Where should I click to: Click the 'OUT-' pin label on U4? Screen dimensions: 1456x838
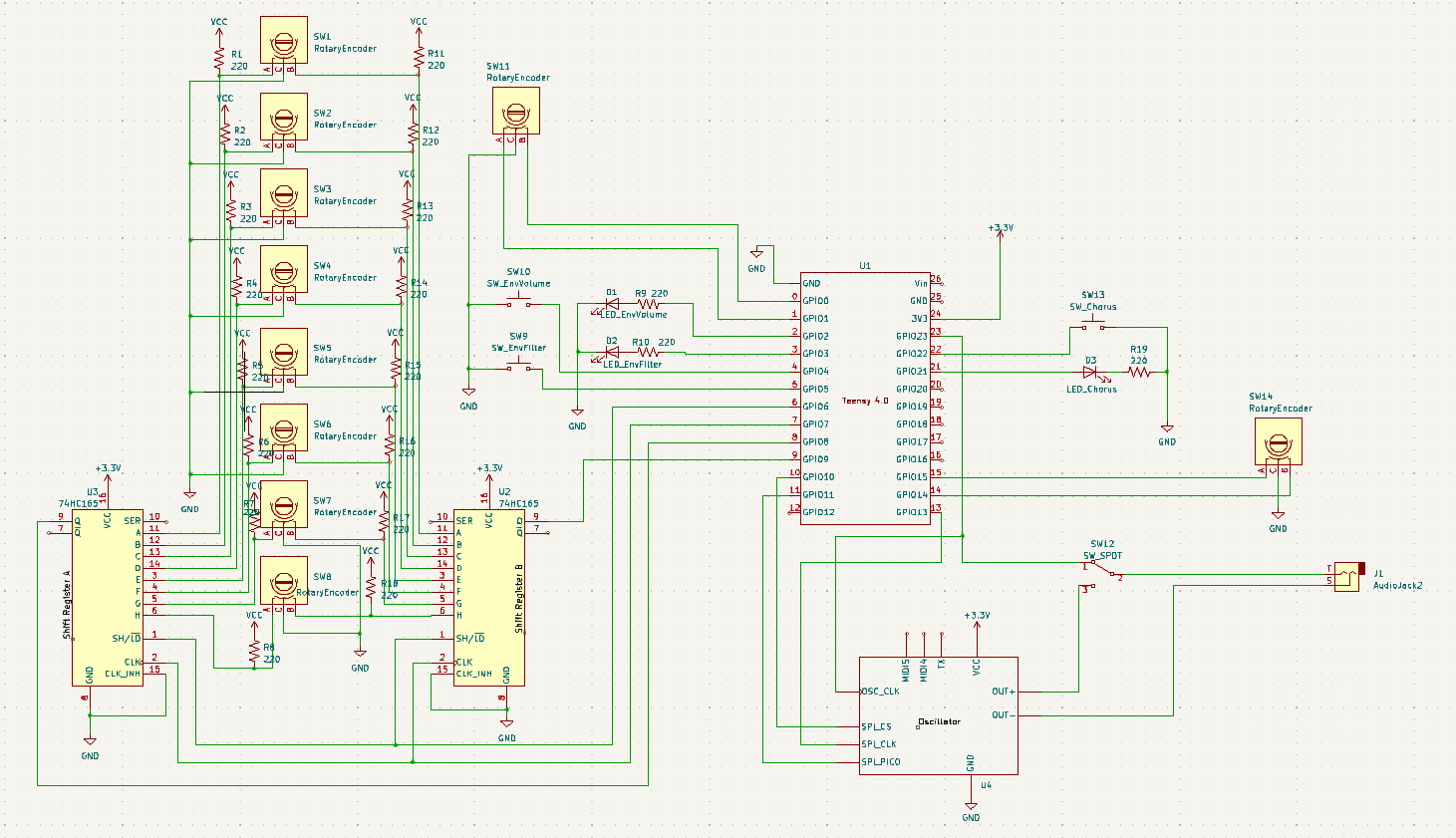click(x=1004, y=715)
